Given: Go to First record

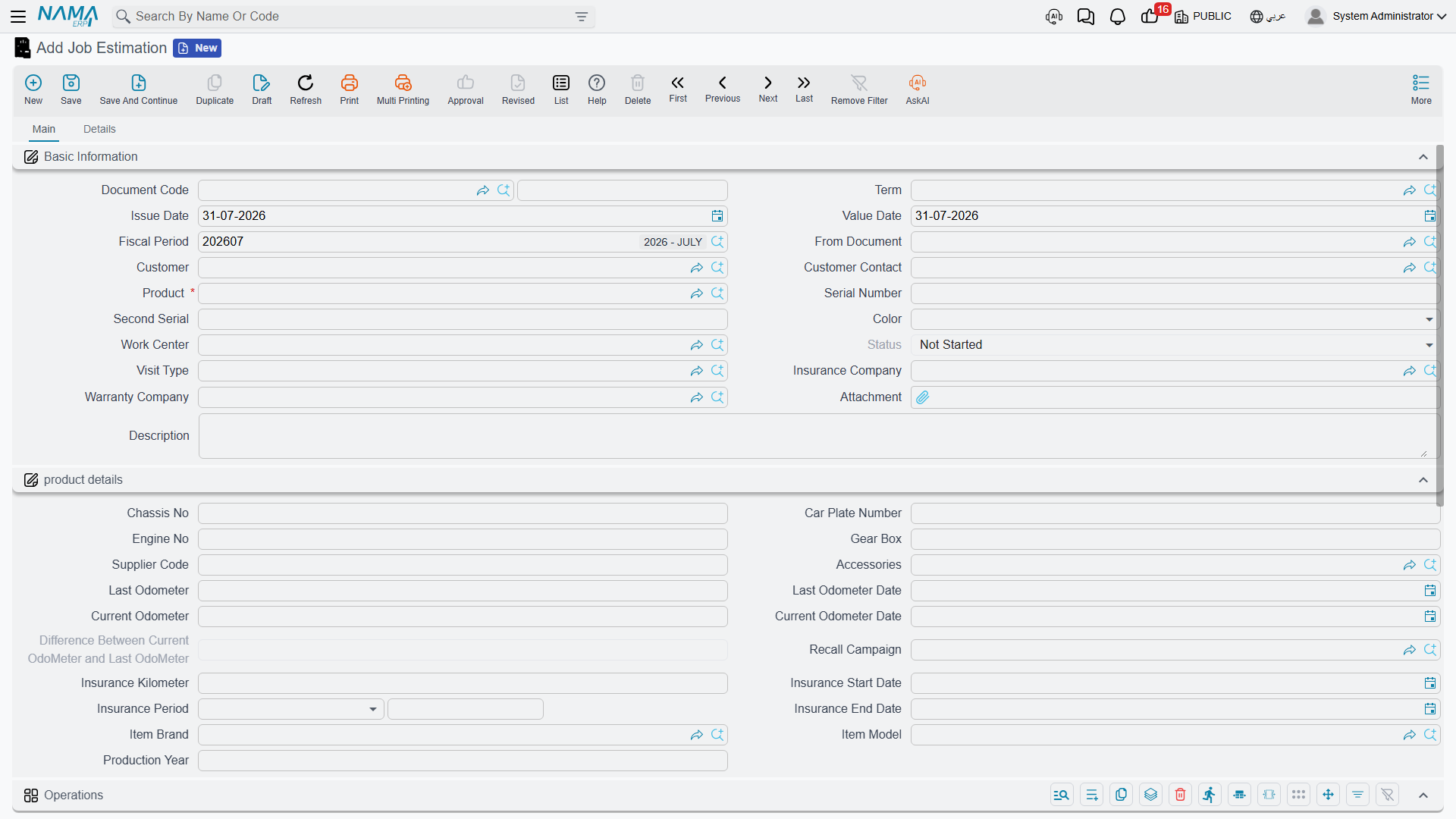Looking at the screenshot, I should pyautogui.click(x=678, y=89).
